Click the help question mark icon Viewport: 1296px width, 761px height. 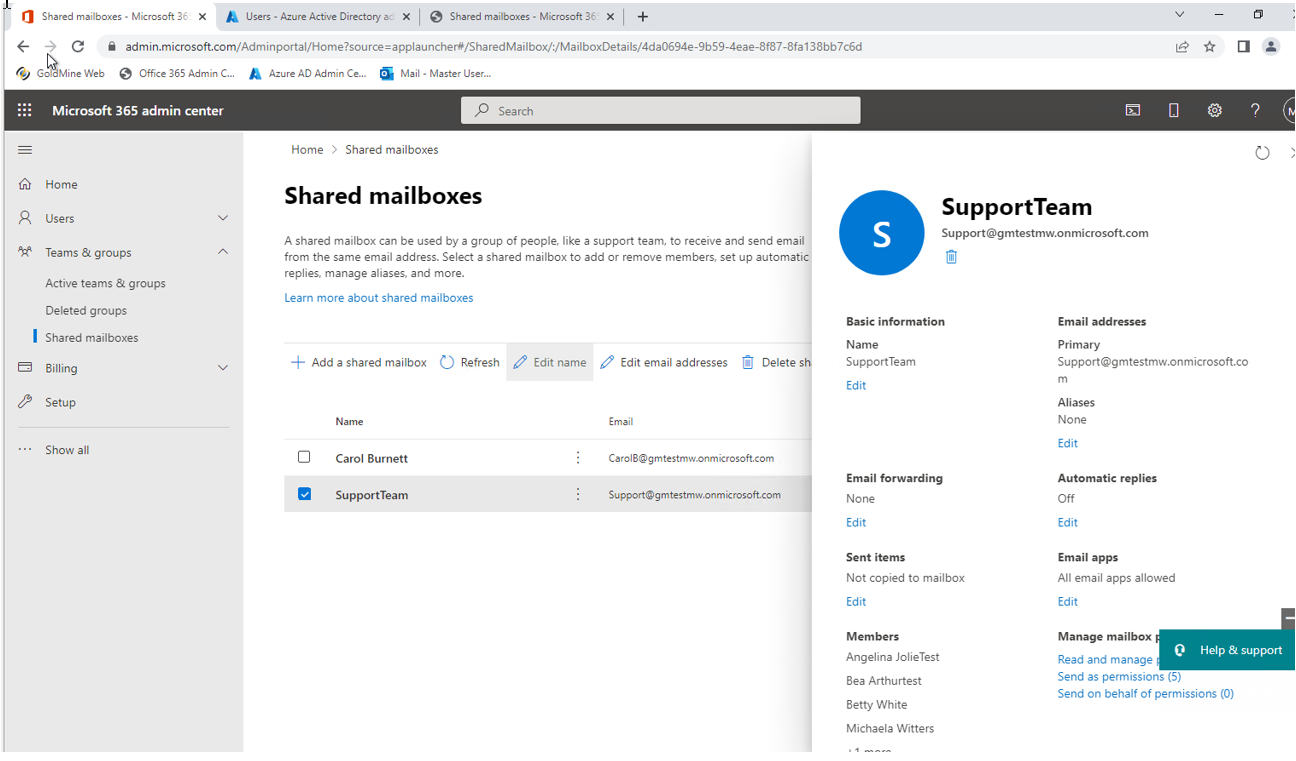point(1255,110)
